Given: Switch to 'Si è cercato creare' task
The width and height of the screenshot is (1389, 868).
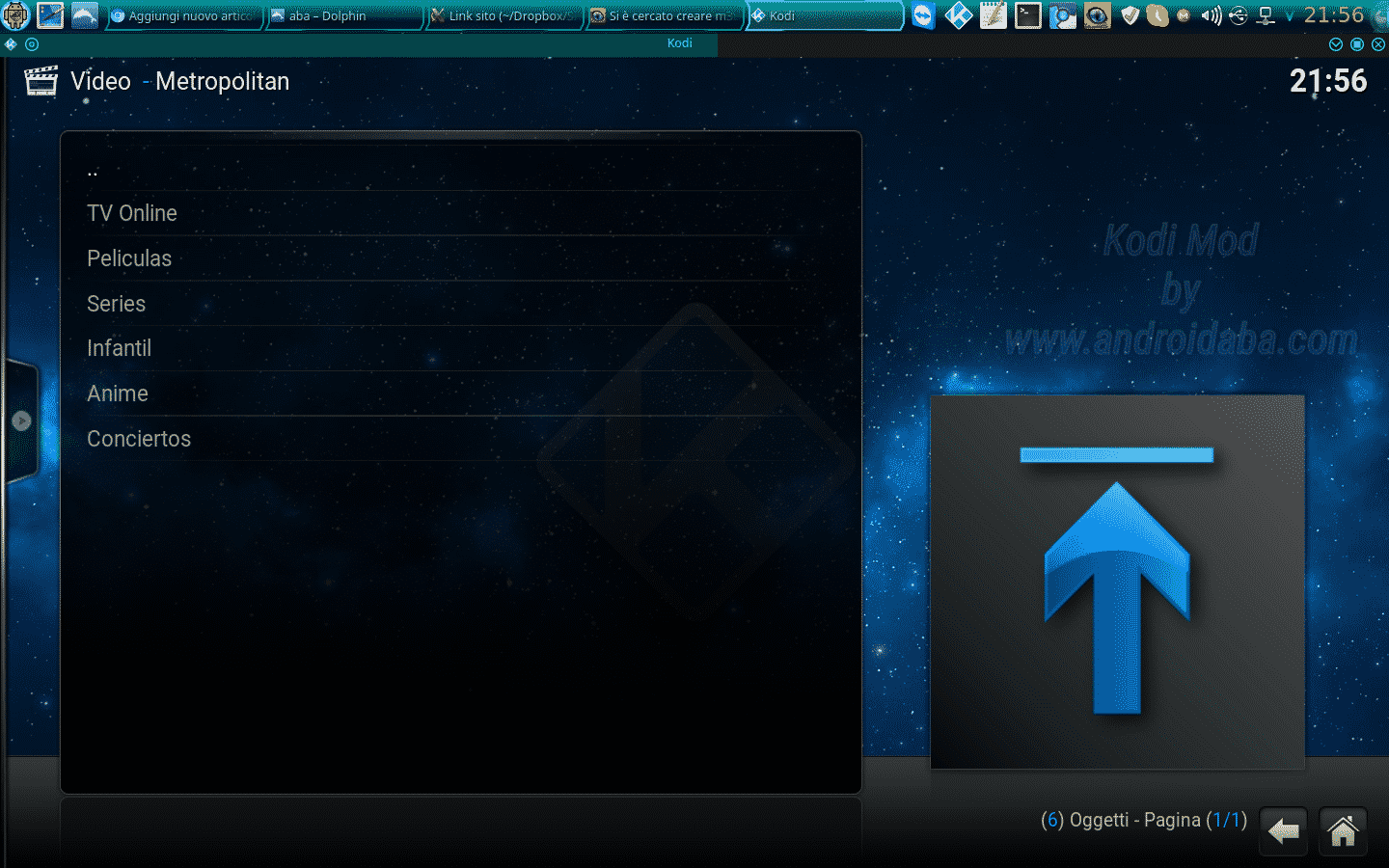Looking at the screenshot, I should pyautogui.click(x=665, y=15).
